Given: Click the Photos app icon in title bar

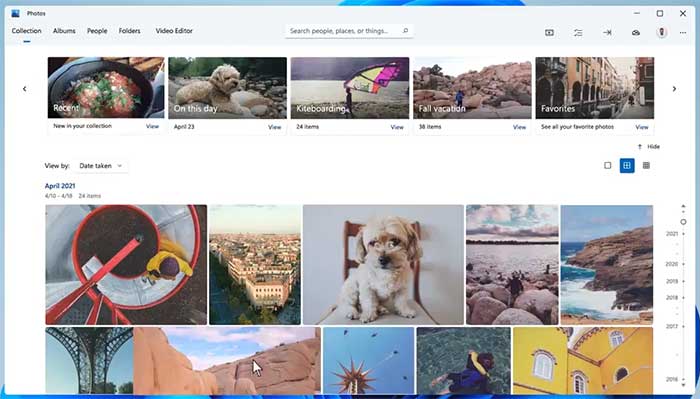Looking at the screenshot, I should click(16, 13).
